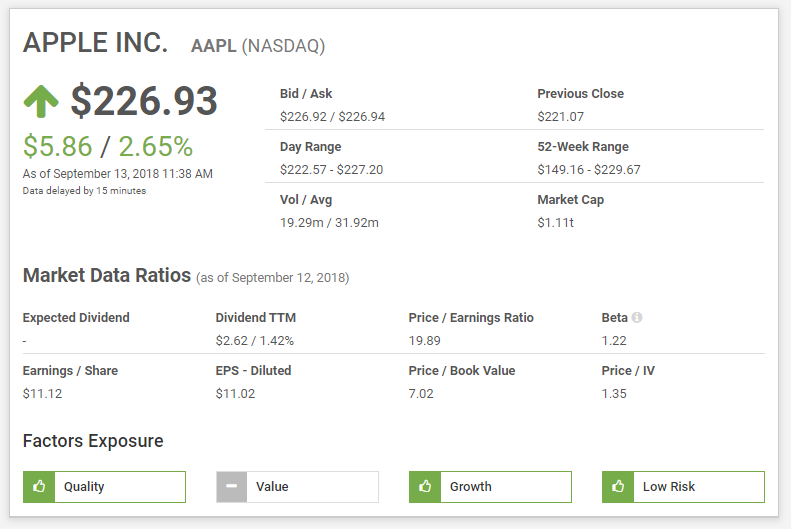
Task: Click the 7.02 price to book value
Action: (421, 394)
